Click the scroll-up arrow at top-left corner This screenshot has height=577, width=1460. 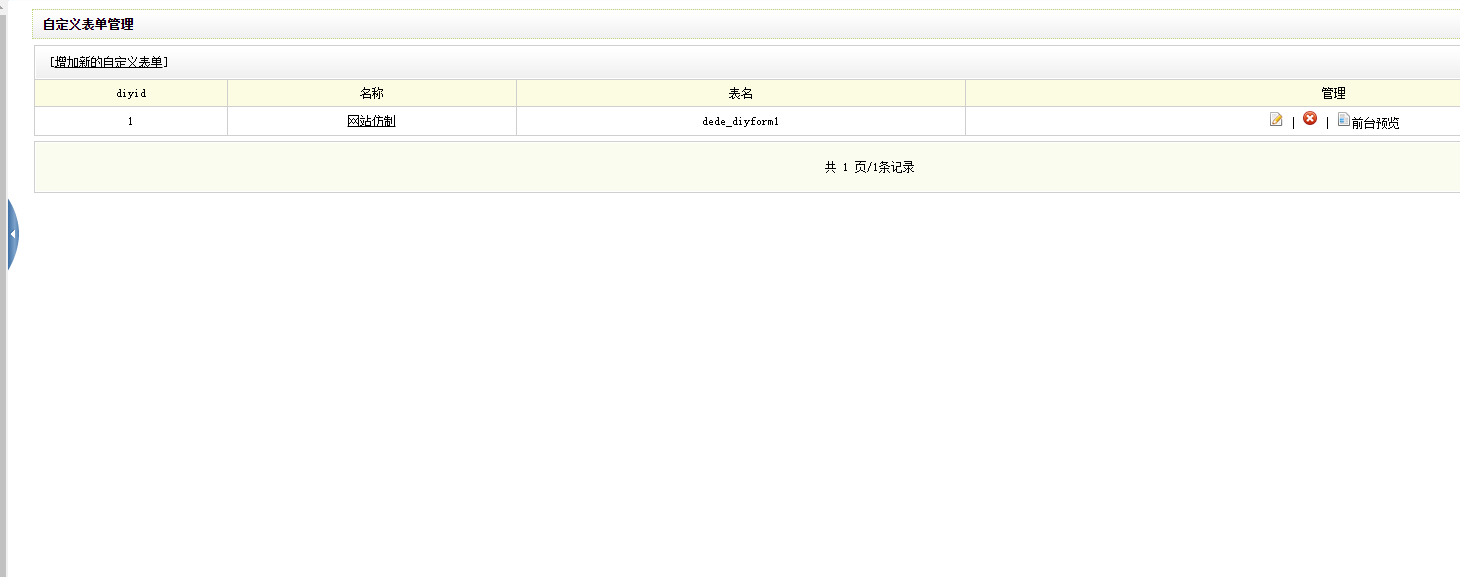coord(3,5)
